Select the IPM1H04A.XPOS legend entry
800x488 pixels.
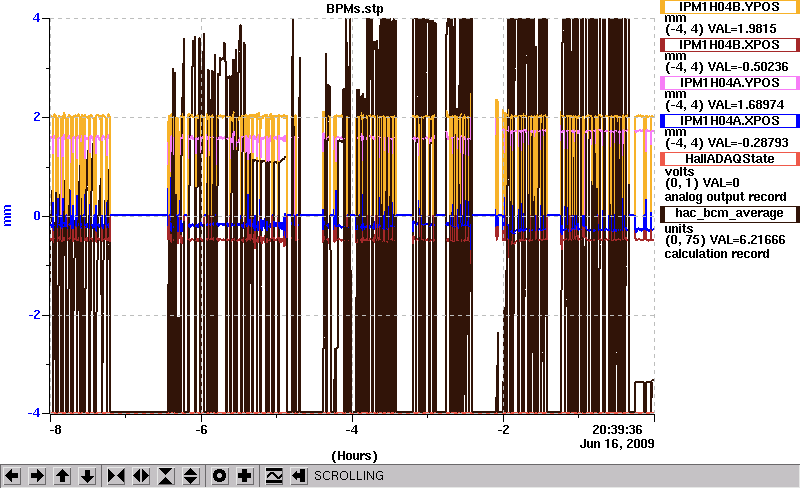tap(729, 121)
